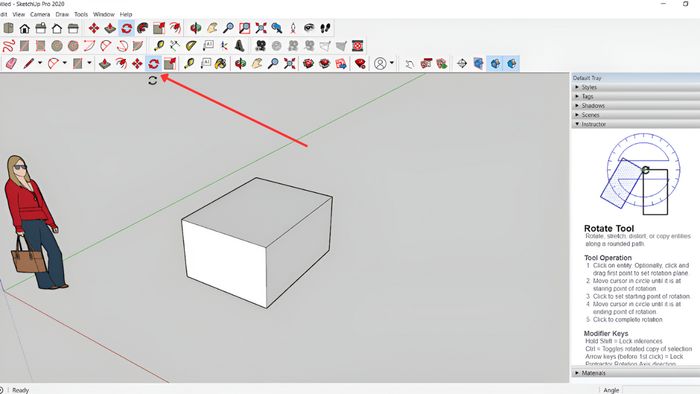Select the Pencil line tool
Image resolution: width=700 pixels, height=394 pixels.
[x=29, y=63]
